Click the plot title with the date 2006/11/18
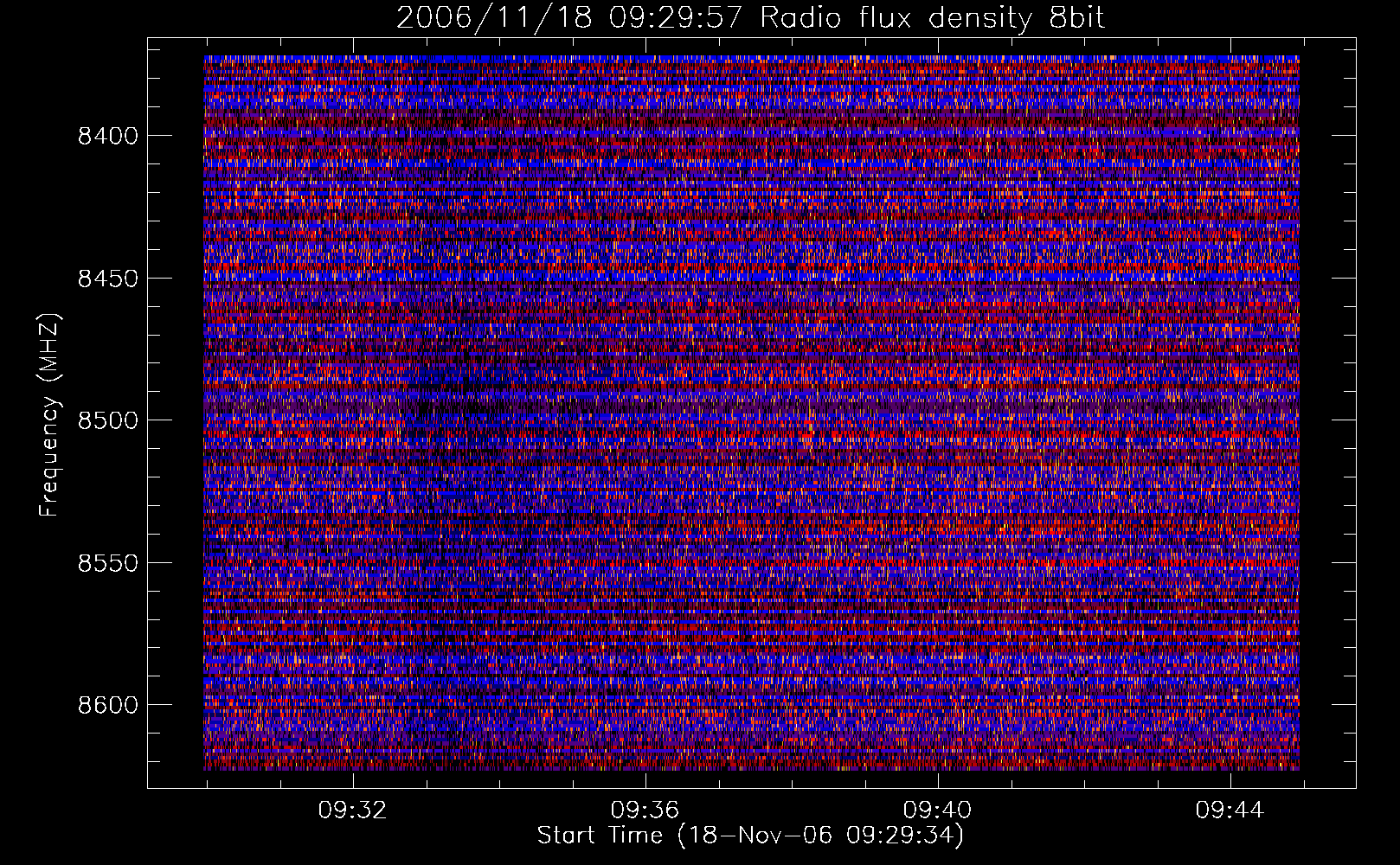1400x865 pixels. [751, 17]
